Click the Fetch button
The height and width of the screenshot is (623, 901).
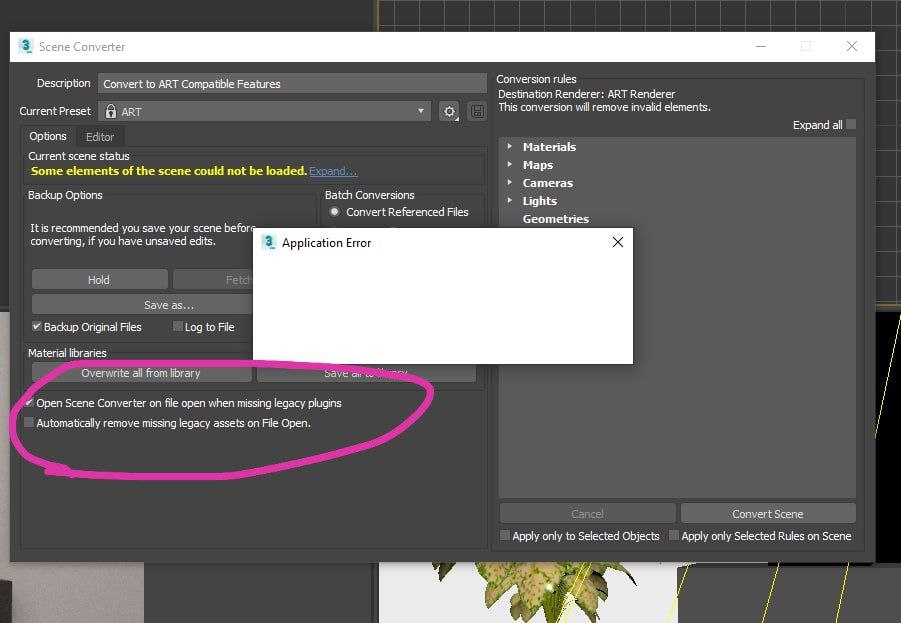click(x=213, y=280)
